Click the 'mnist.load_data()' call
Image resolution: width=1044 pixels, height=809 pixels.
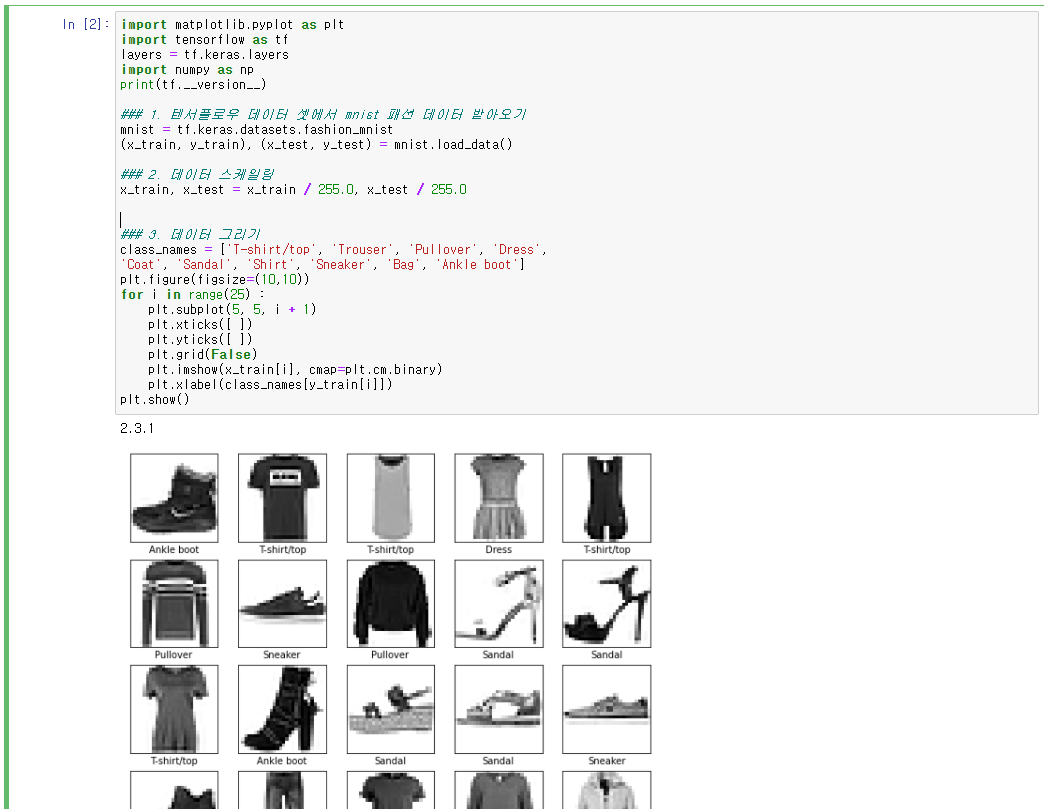(453, 144)
